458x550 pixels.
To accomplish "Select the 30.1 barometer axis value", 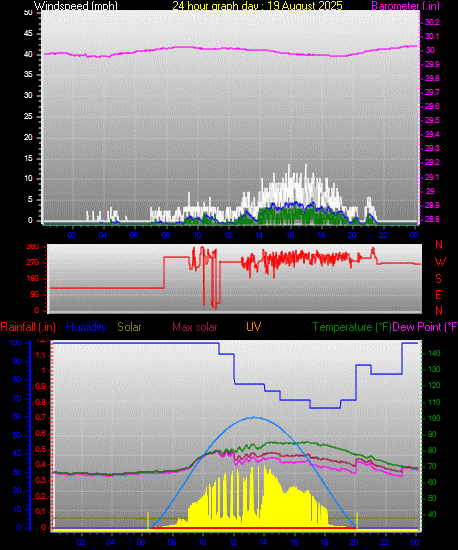I will pos(432,36).
